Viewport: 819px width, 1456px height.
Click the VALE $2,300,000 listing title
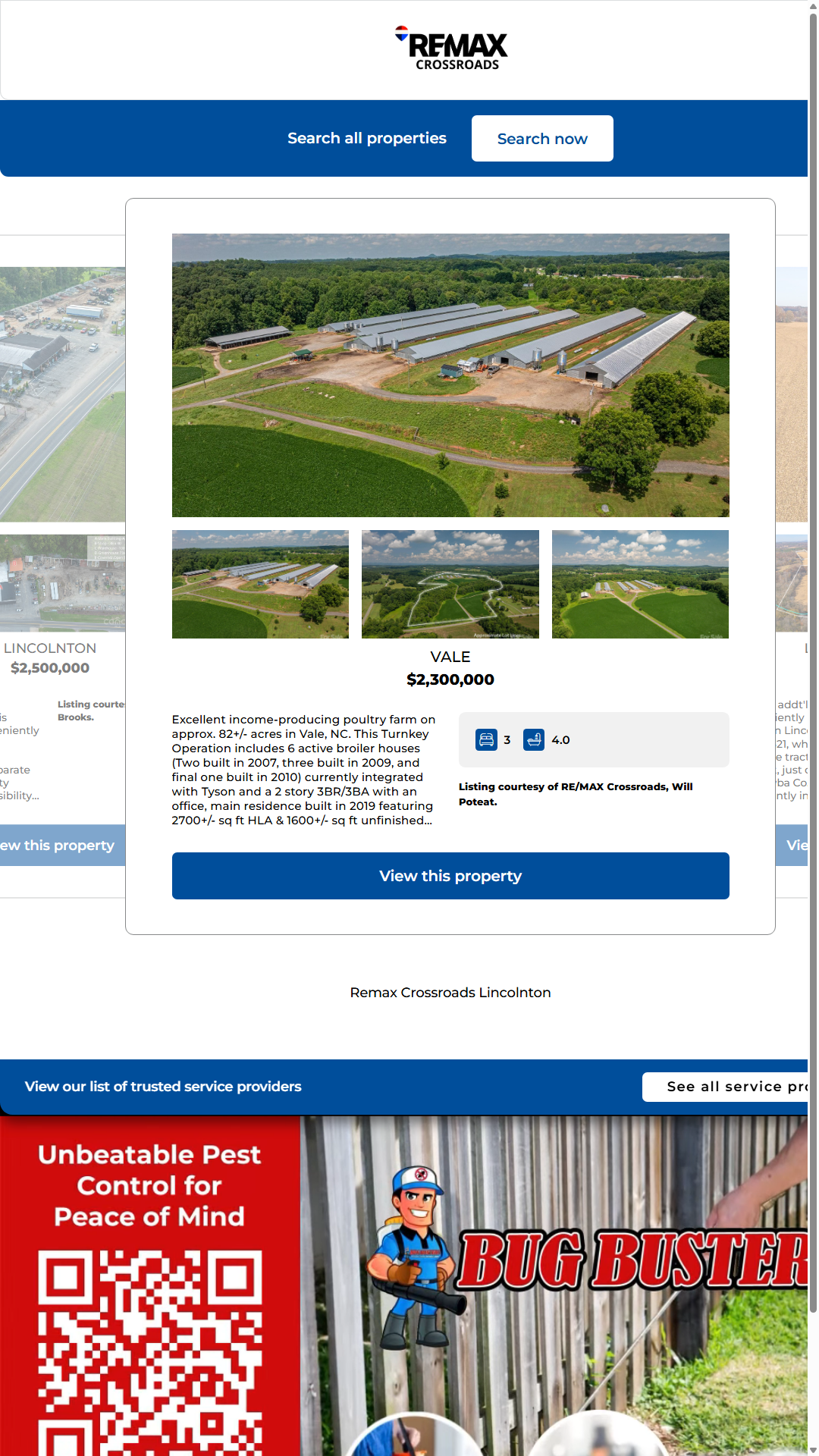(450, 668)
